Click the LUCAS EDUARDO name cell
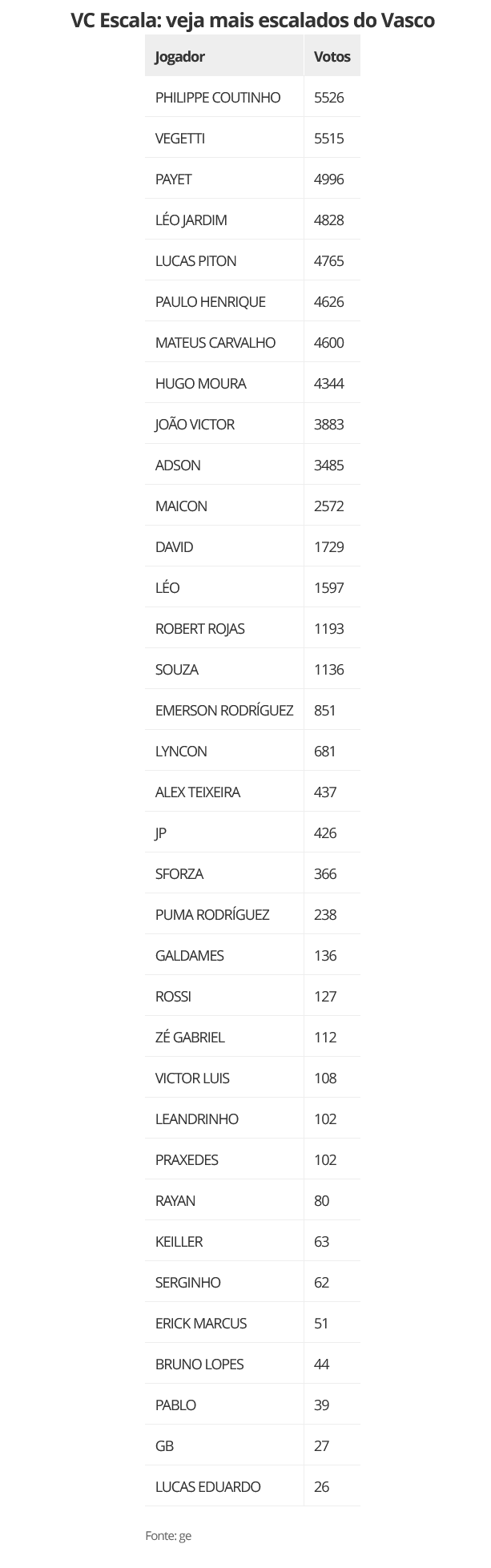Image resolution: width=491 pixels, height=1568 pixels. click(208, 1487)
